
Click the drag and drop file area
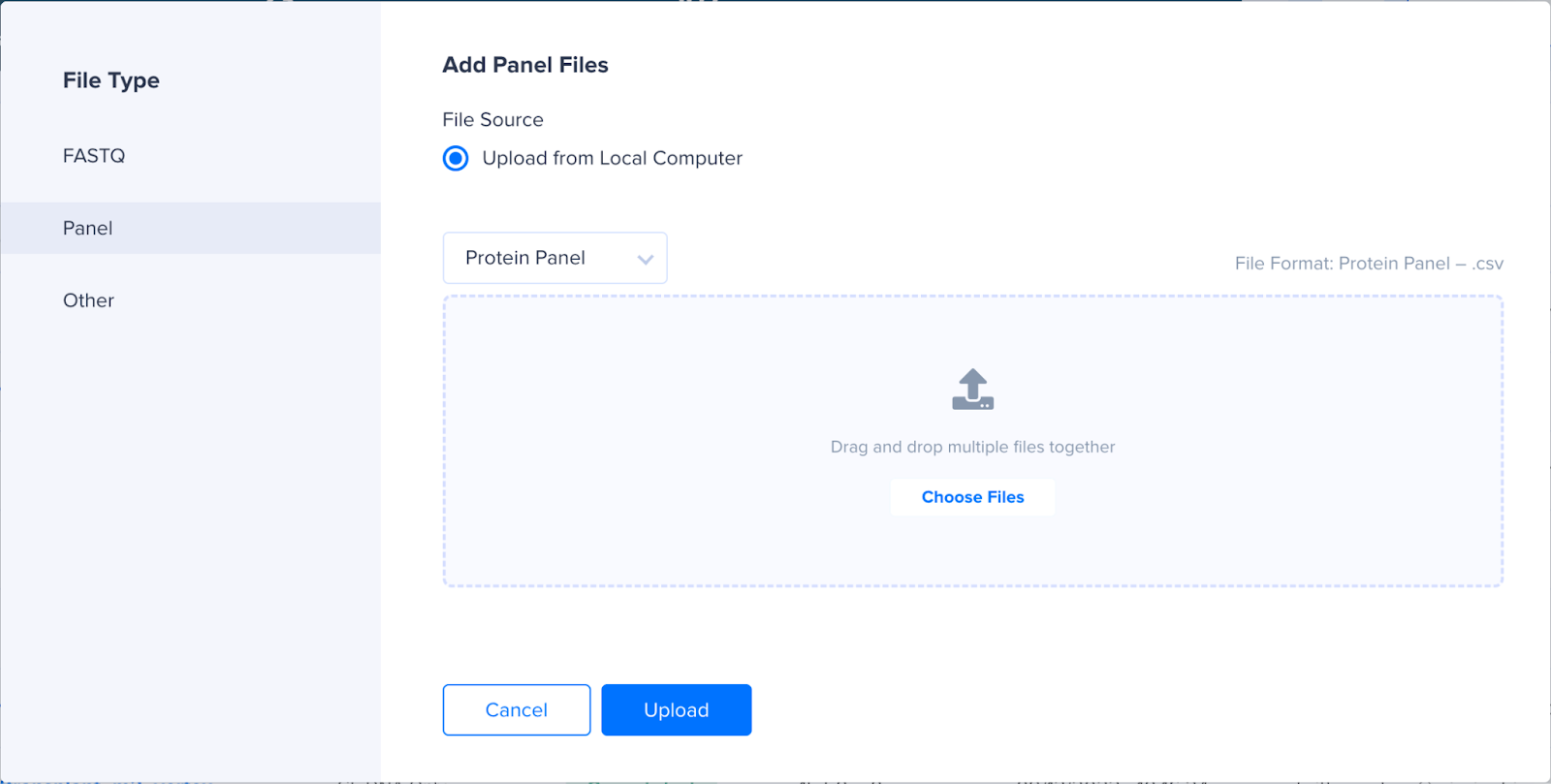(972, 441)
